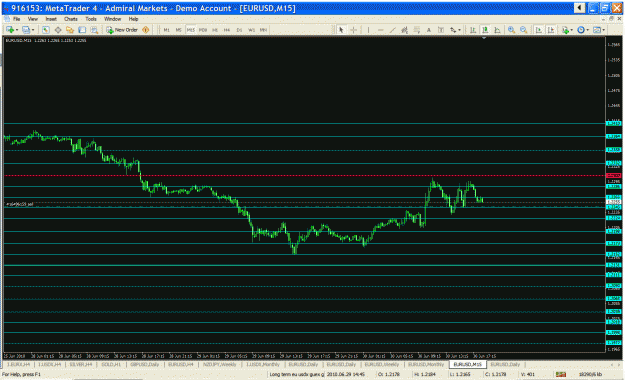This screenshot has width=625, height=380.
Task: Switch to the GOLD,H1 chart tab
Action: [110, 364]
